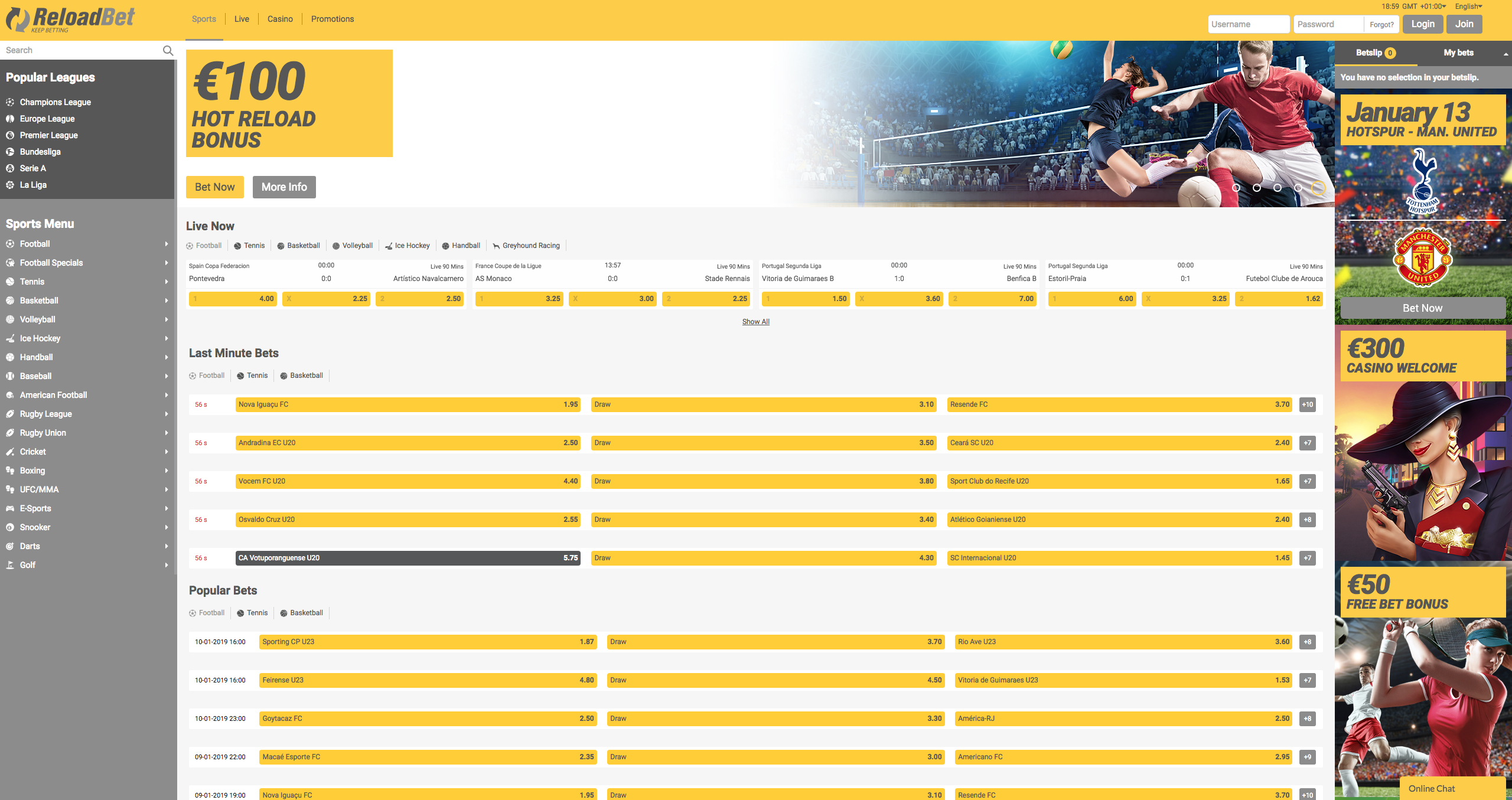Screen dimensions: 1512x800
Task: Open the Live tab
Action: click(242, 19)
